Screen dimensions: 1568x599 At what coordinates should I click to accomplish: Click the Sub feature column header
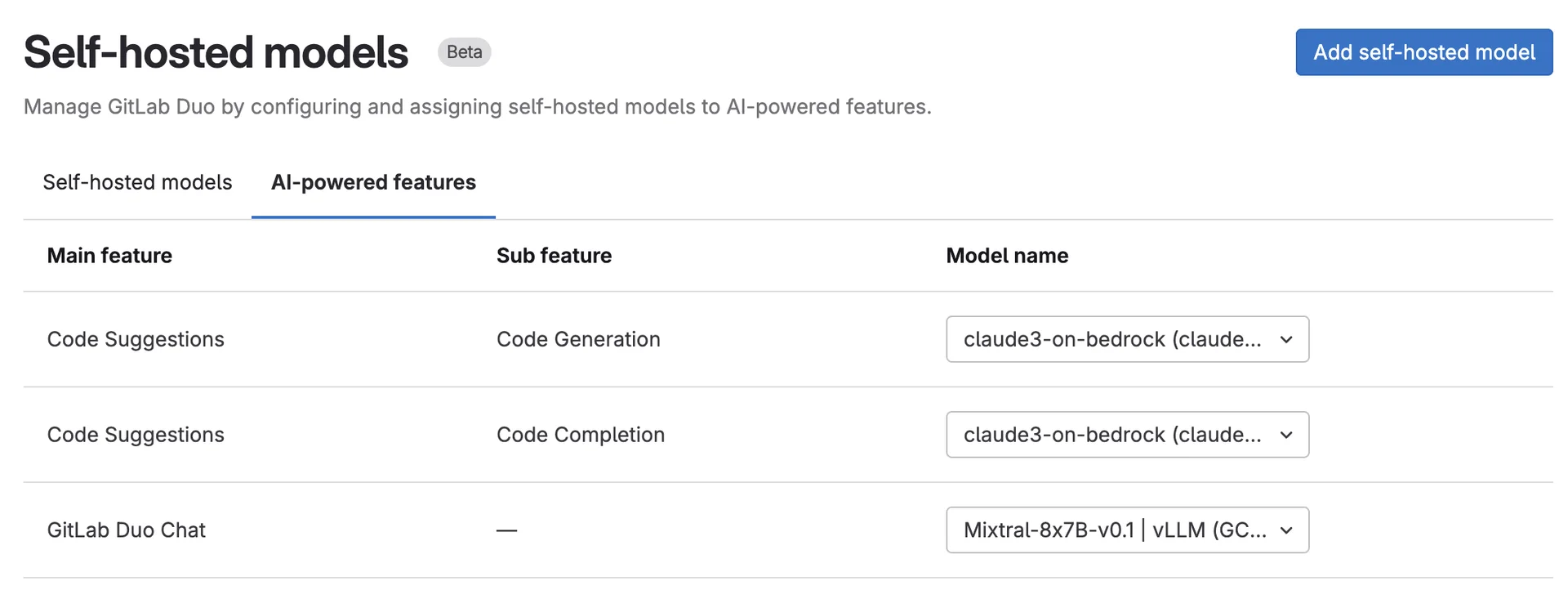coord(554,255)
